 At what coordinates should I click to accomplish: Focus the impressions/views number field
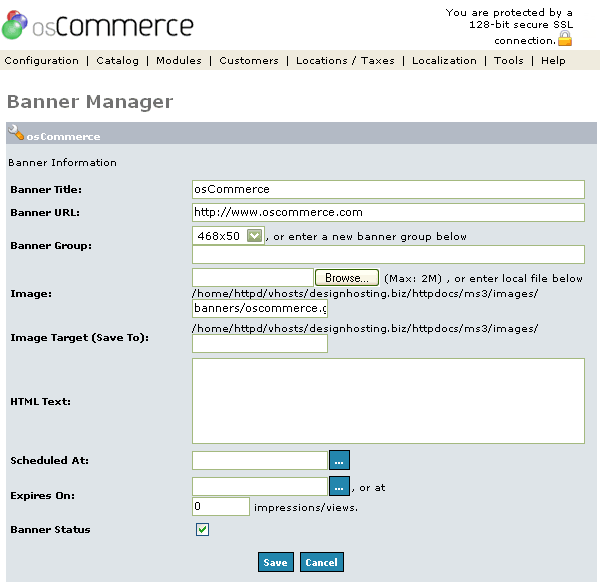pos(221,507)
